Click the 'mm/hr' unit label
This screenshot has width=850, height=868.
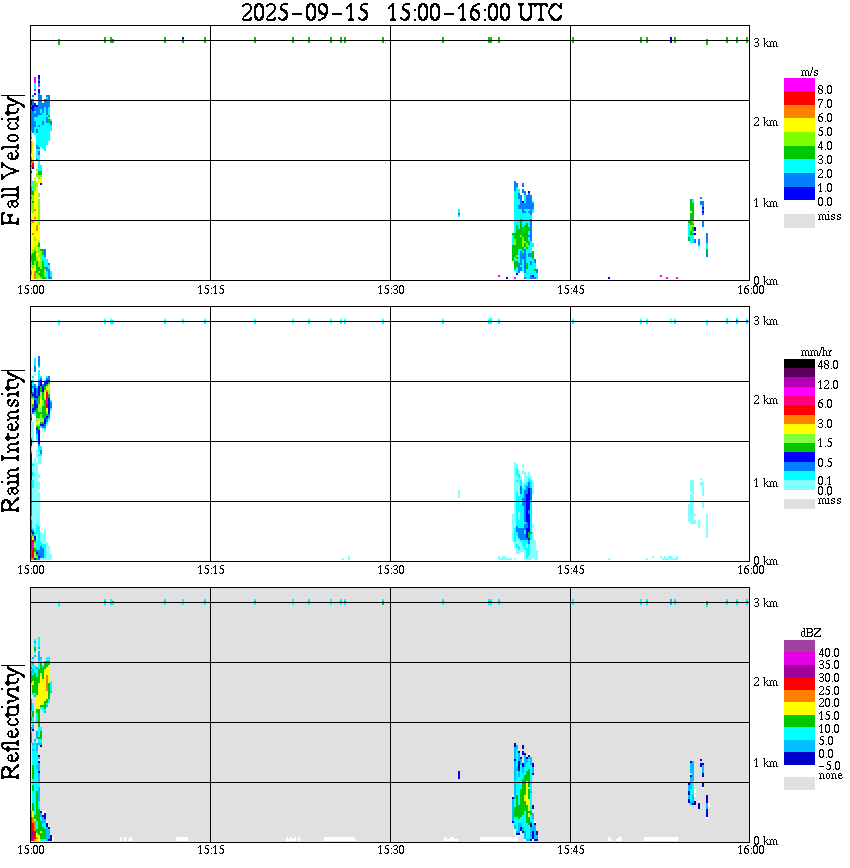coord(816,352)
